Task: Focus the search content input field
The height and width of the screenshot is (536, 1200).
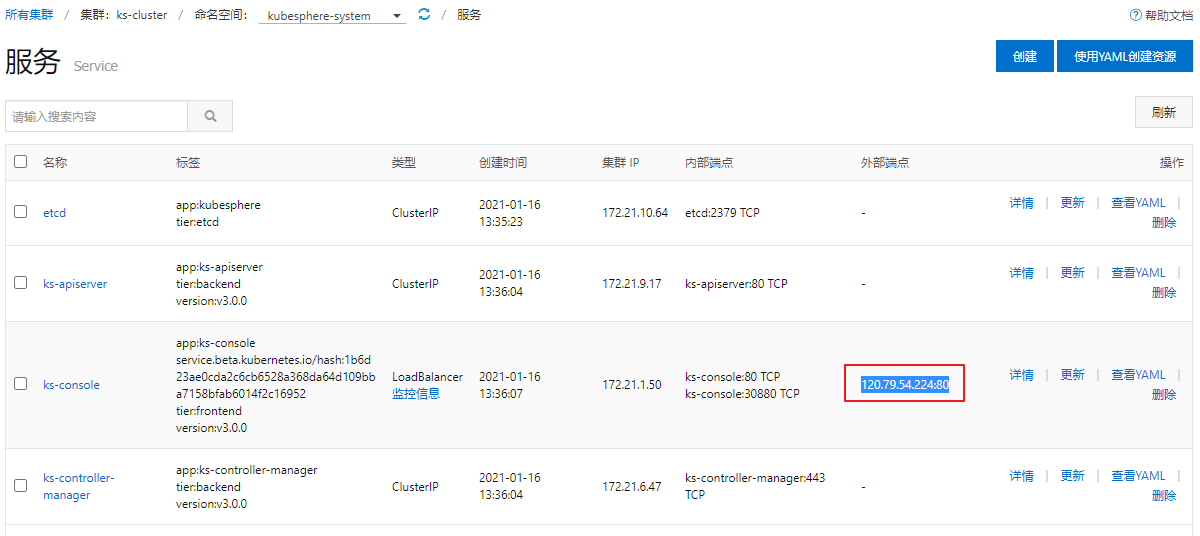Action: [96, 116]
